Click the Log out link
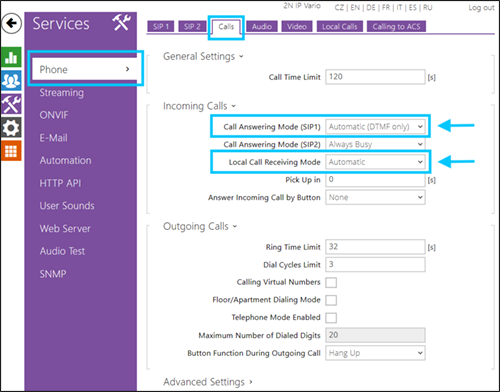 pos(481,8)
